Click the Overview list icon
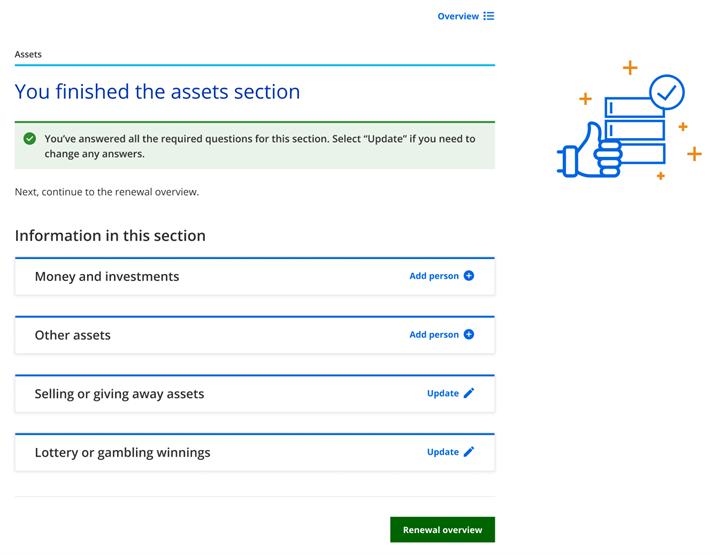The width and height of the screenshot is (720, 555). click(489, 16)
